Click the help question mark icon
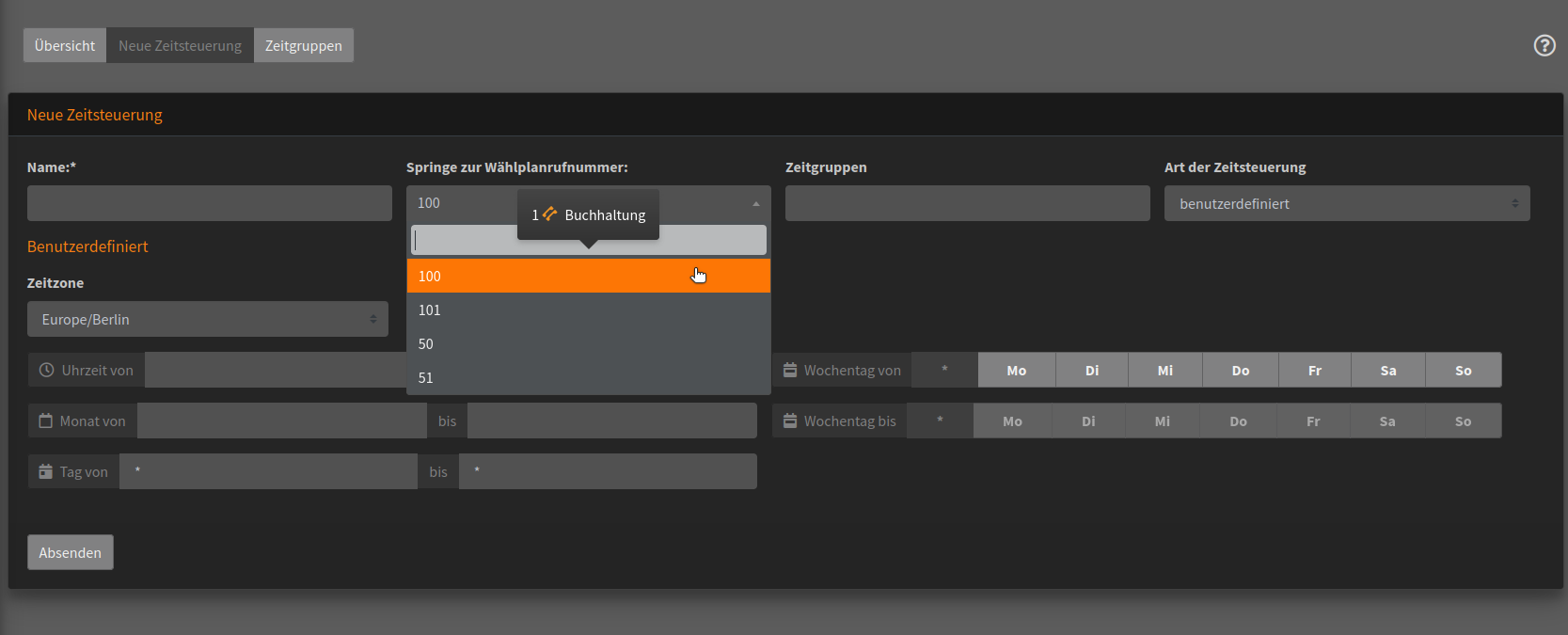The image size is (1568, 635). [x=1544, y=45]
